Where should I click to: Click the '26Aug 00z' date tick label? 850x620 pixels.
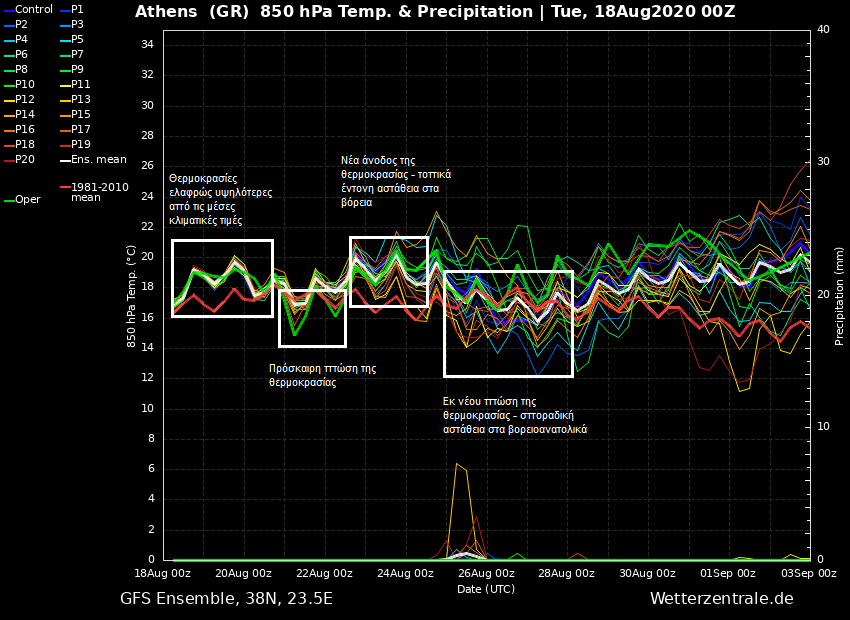(486, 573)
